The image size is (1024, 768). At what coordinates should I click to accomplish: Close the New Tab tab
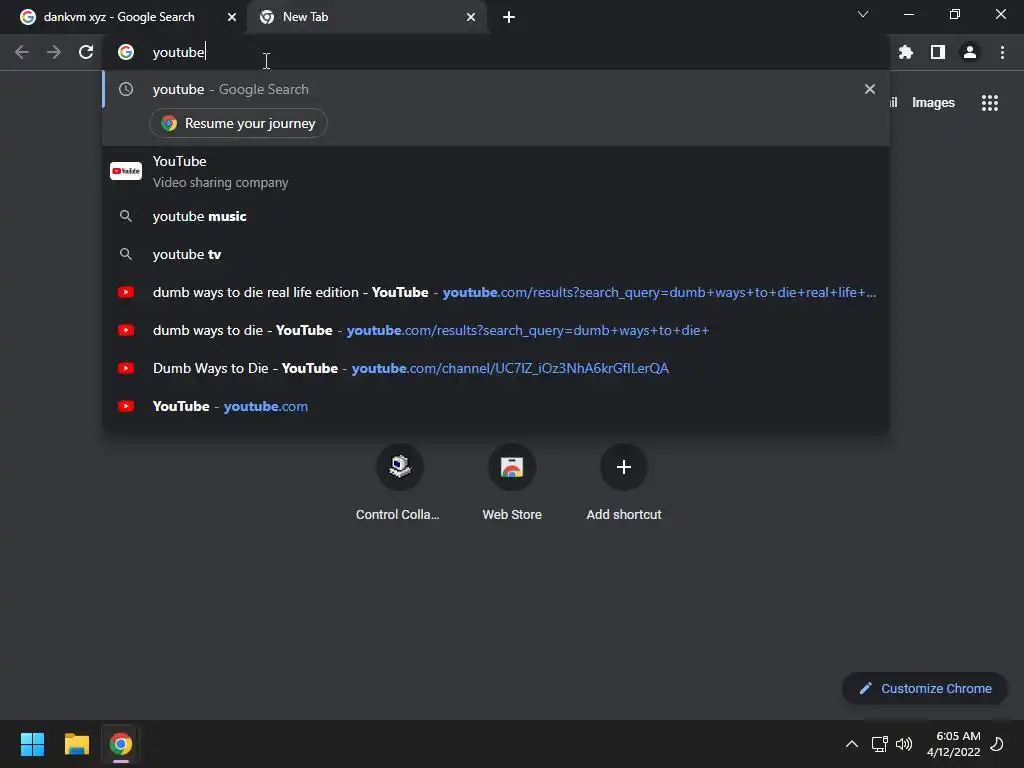[471, 17]
